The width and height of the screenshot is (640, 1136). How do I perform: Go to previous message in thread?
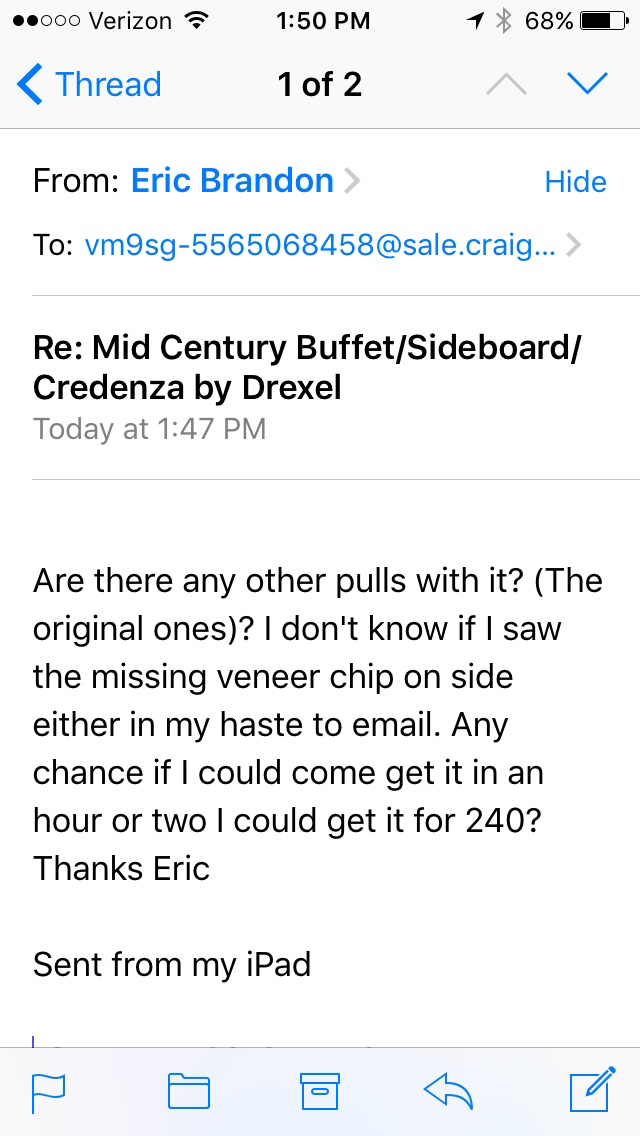pyautogui.click(x=506, y=85)
